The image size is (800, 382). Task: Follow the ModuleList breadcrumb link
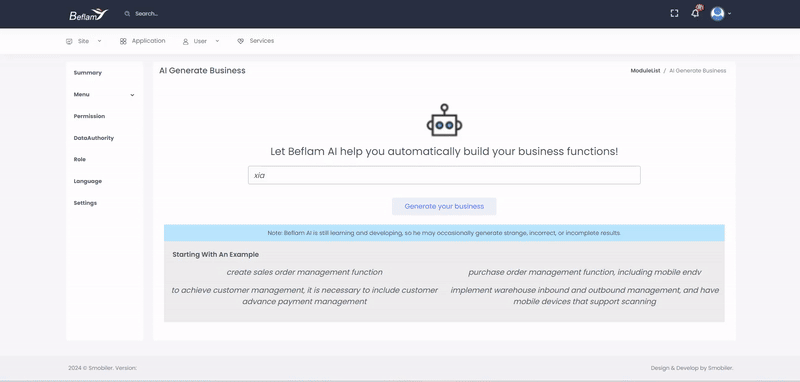point(645,71)
